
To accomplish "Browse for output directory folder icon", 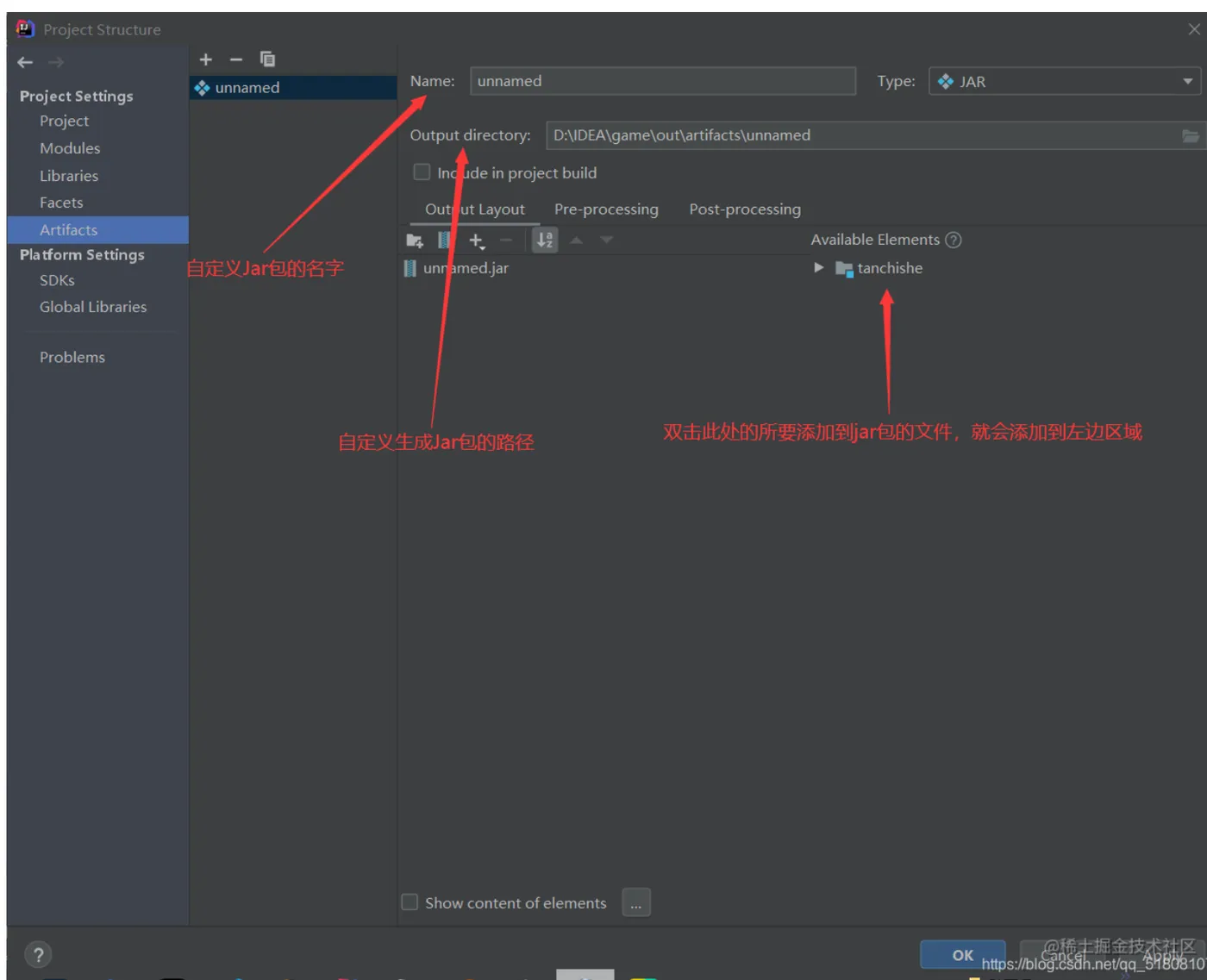I will point(1190,135).
